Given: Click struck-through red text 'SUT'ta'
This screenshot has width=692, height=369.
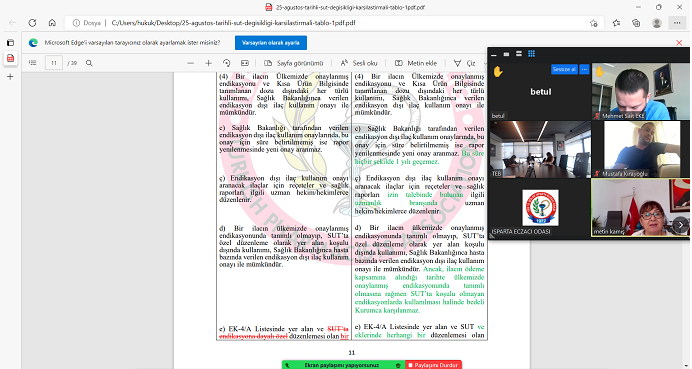Looking at the screenshot, I should [338, 329].
